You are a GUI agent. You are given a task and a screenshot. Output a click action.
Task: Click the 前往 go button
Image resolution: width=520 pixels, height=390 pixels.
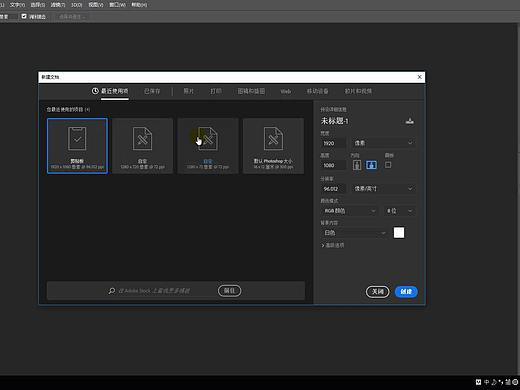229,291
